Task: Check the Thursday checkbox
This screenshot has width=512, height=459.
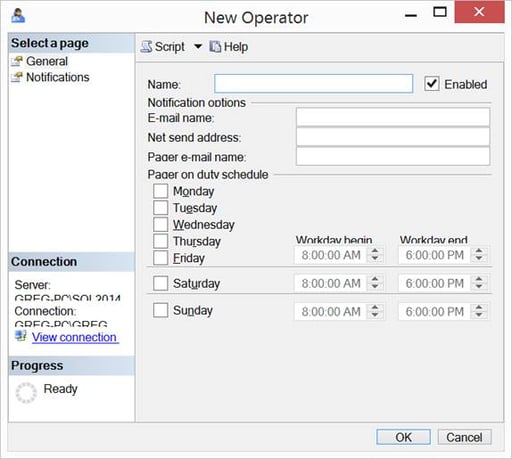Action: (x=160, y=241)
